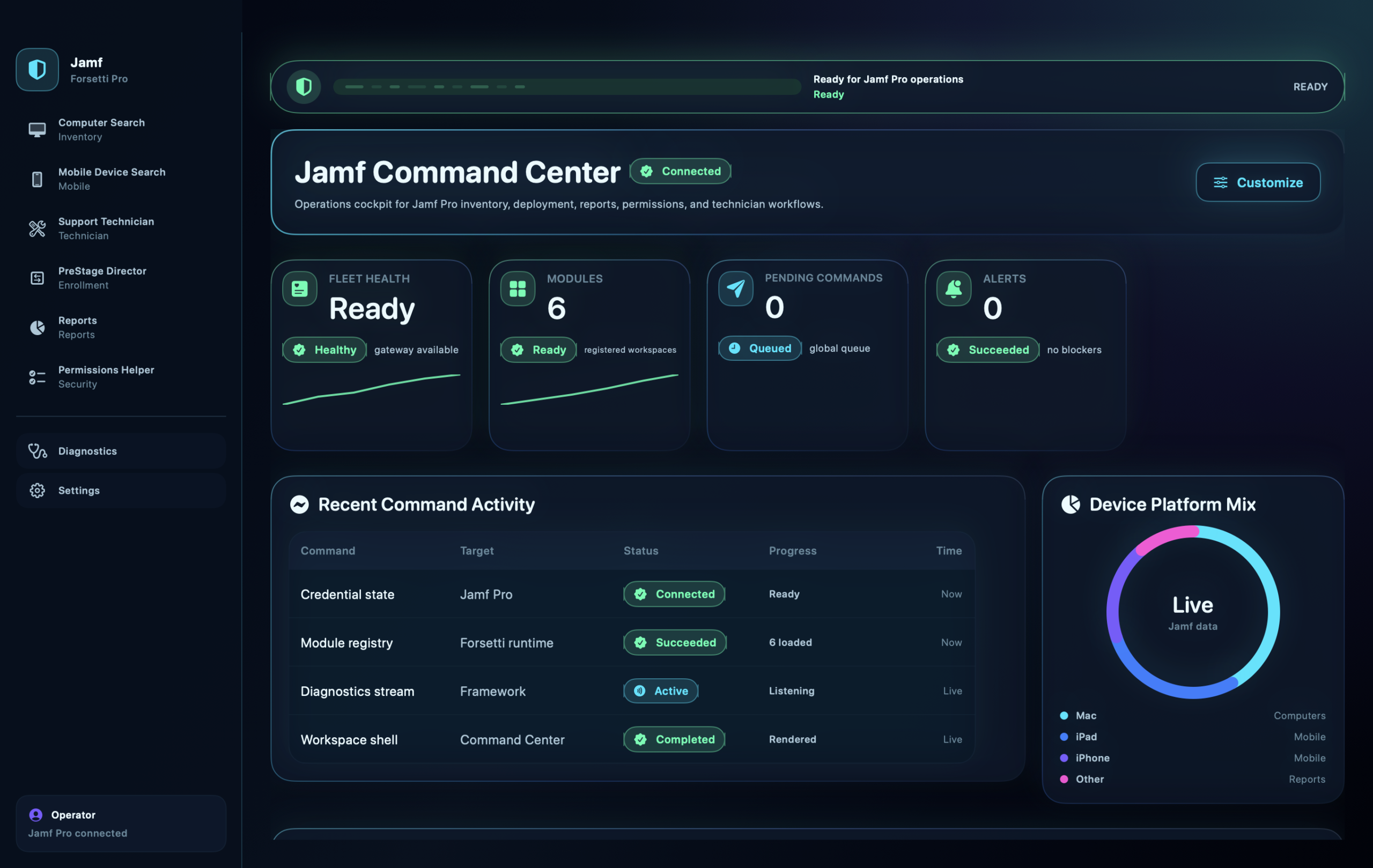Go to PreStage Director enrollment
Screen dimensions: 1373x868
(121, 278)
